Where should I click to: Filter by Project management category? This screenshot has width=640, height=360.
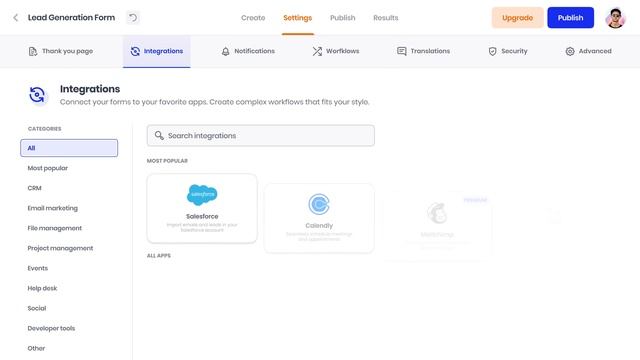click(60, 248)
